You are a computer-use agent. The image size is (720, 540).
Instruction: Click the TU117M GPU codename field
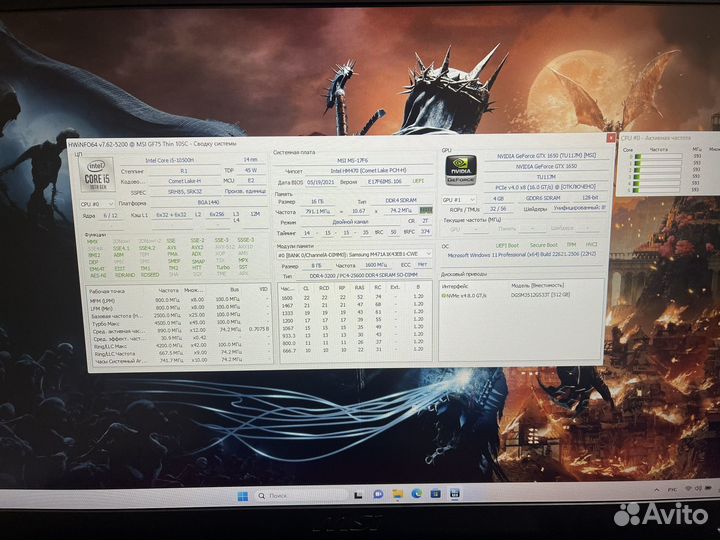546,176
